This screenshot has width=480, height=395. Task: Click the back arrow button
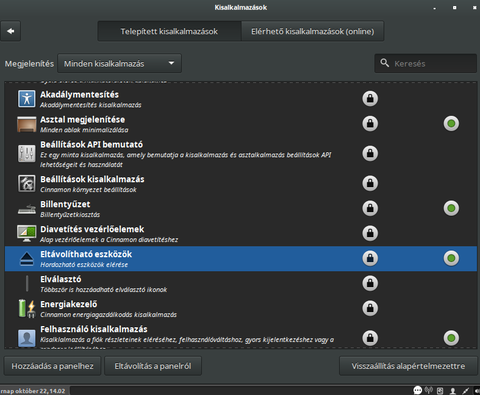pyautogui.click(x=11, y=31)
